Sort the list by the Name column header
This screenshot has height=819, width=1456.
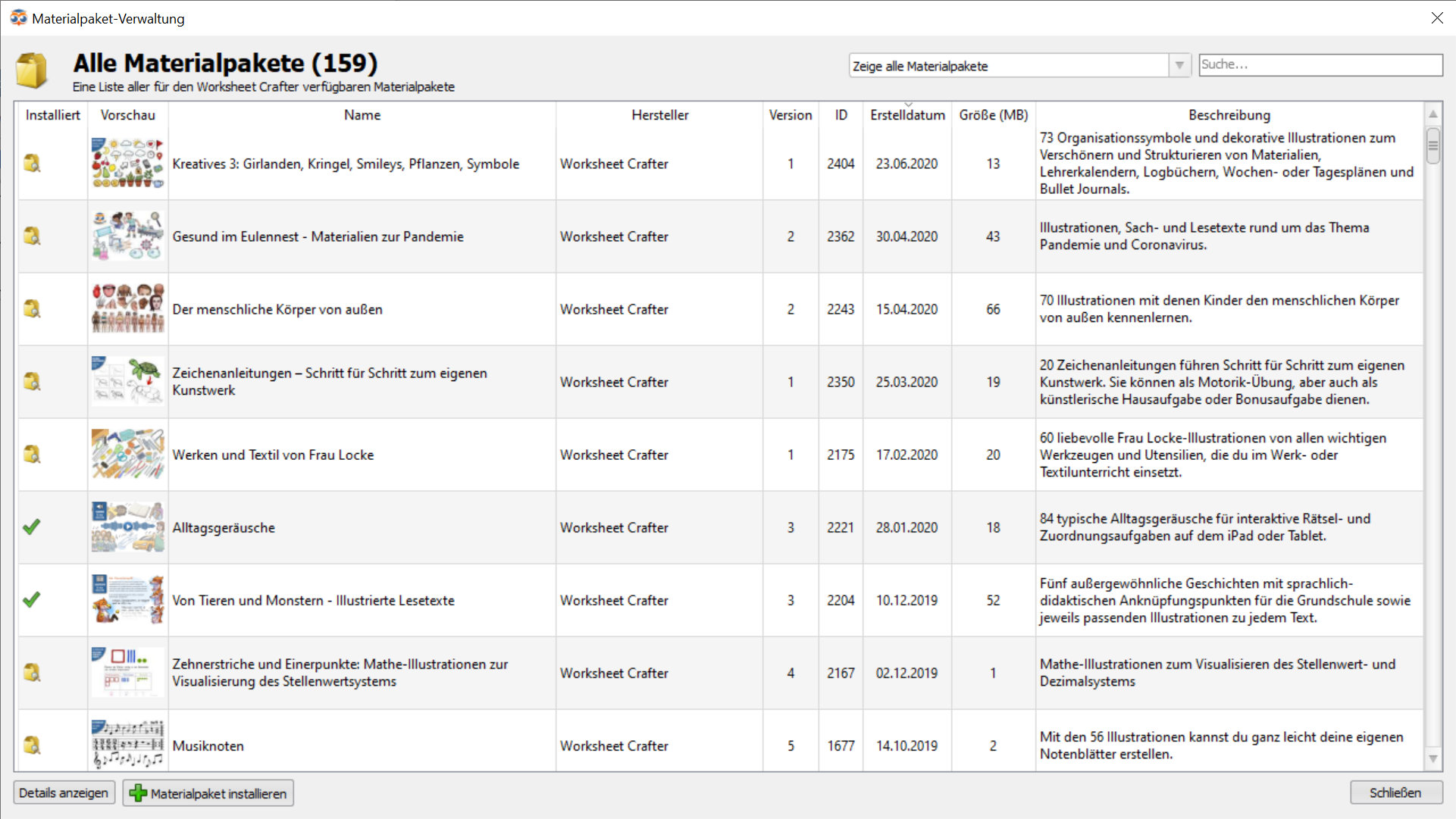[x=362, y=115]
